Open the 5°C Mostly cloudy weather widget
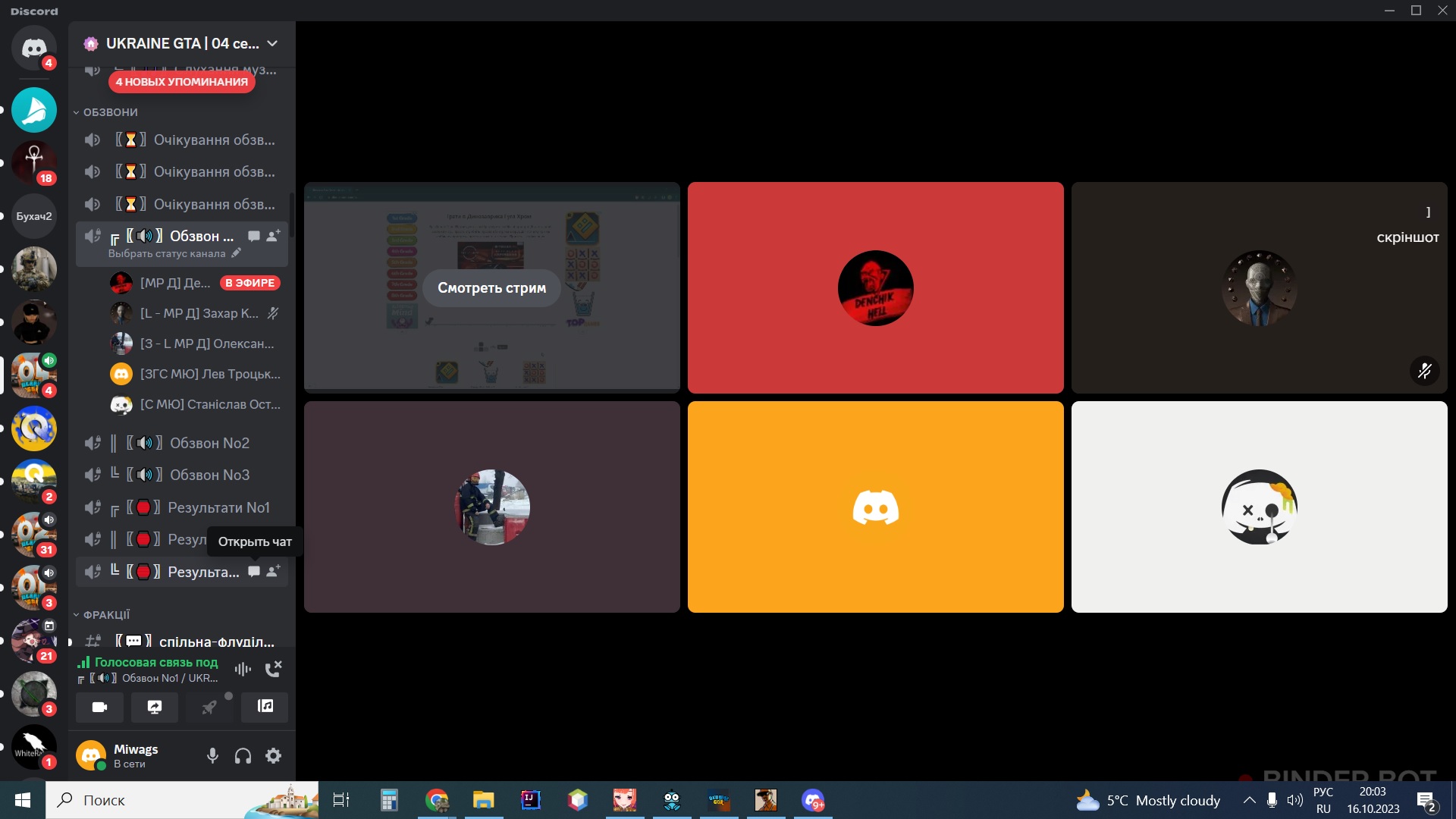The image size is (1456, 819). pyautogui.click(x=1148, y=800)
